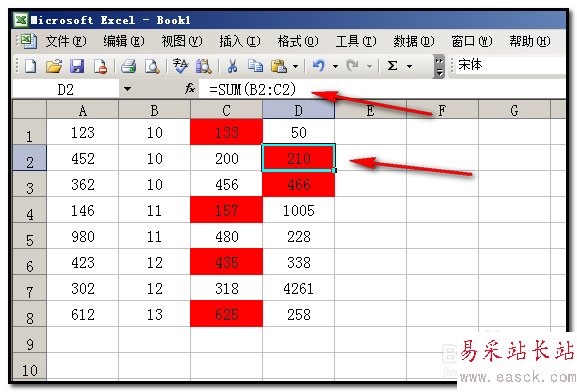Open the 插入(I) menu

pos(240,41)
